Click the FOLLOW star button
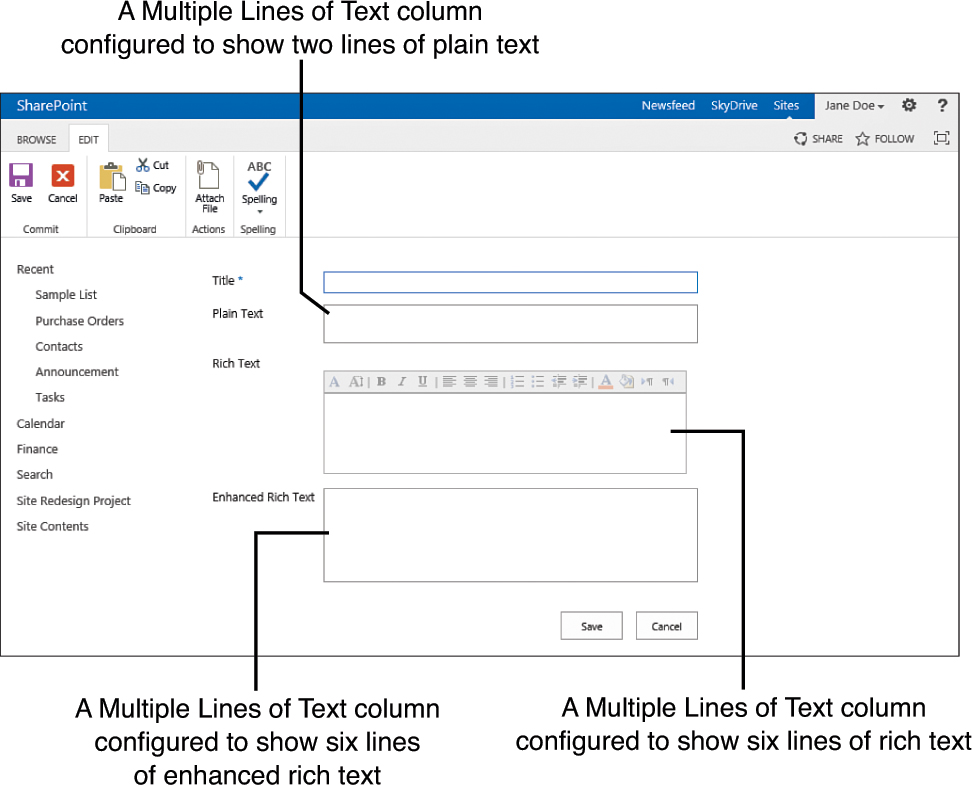 click(x=885, y=138)
